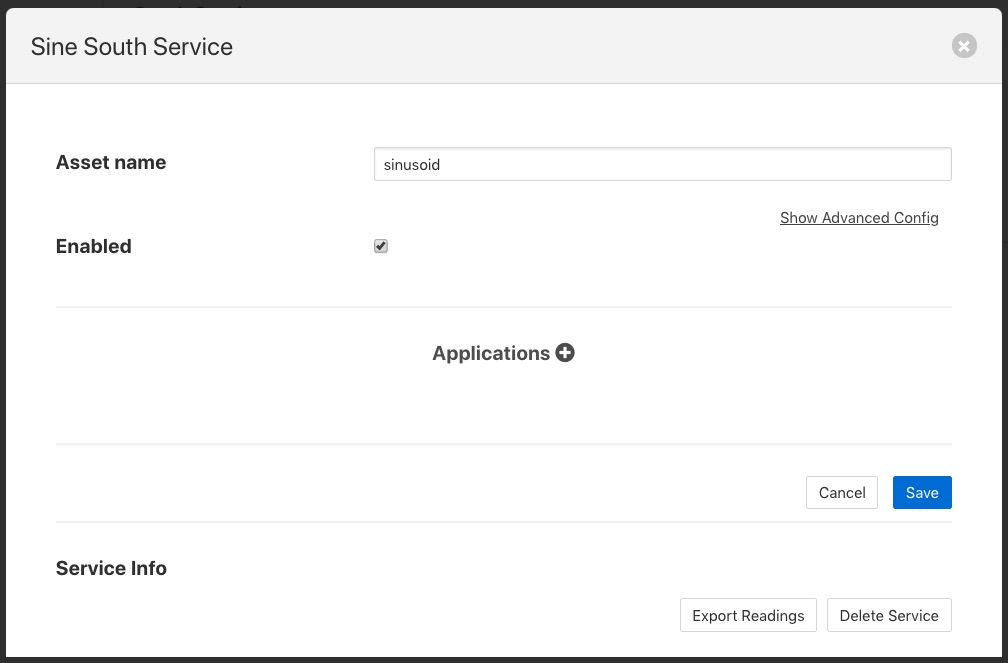
Task: Save the service configuration
Action: click(921, 492)
